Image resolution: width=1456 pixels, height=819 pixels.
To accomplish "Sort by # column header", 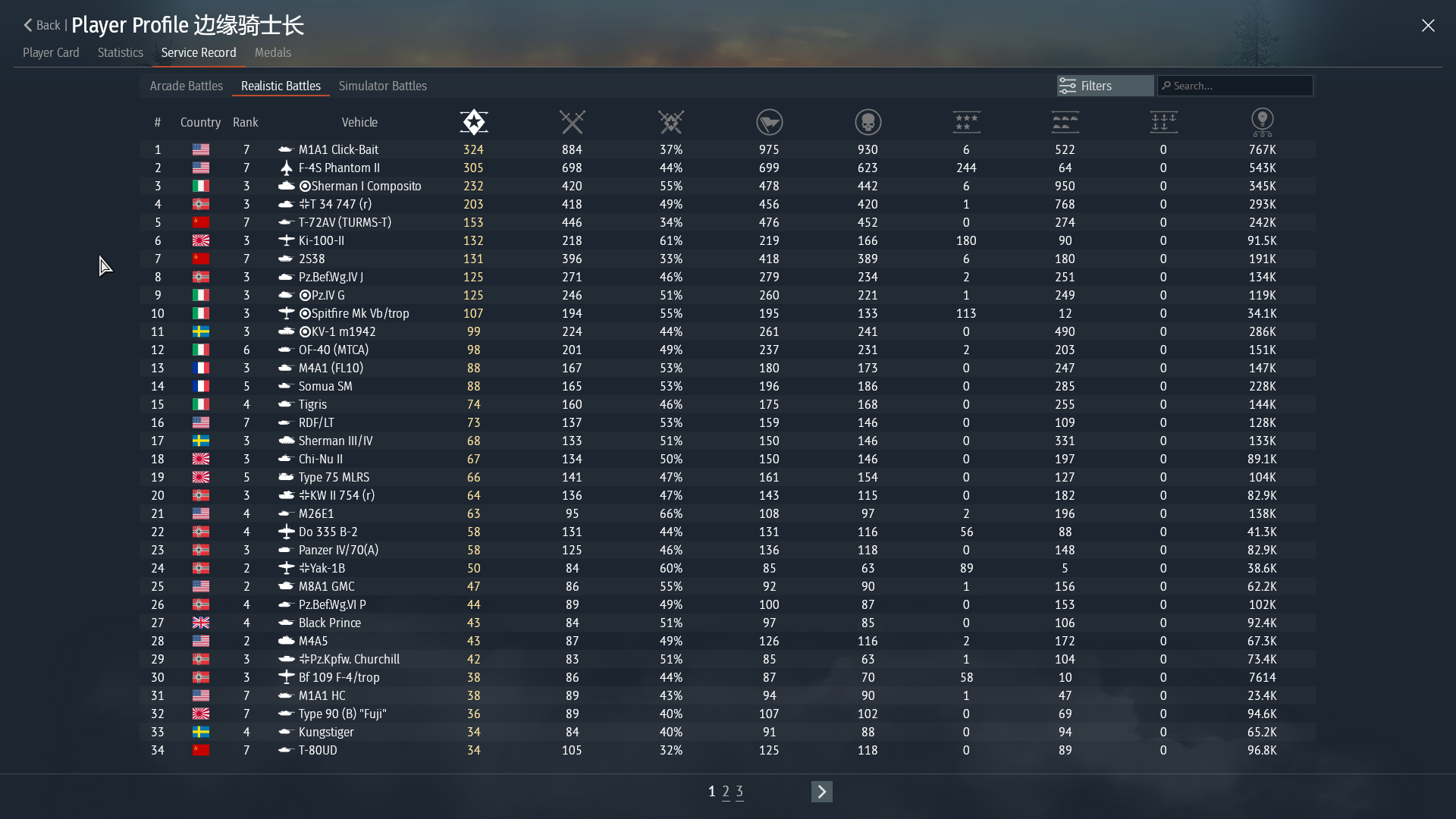I will [x=157, y=122].
